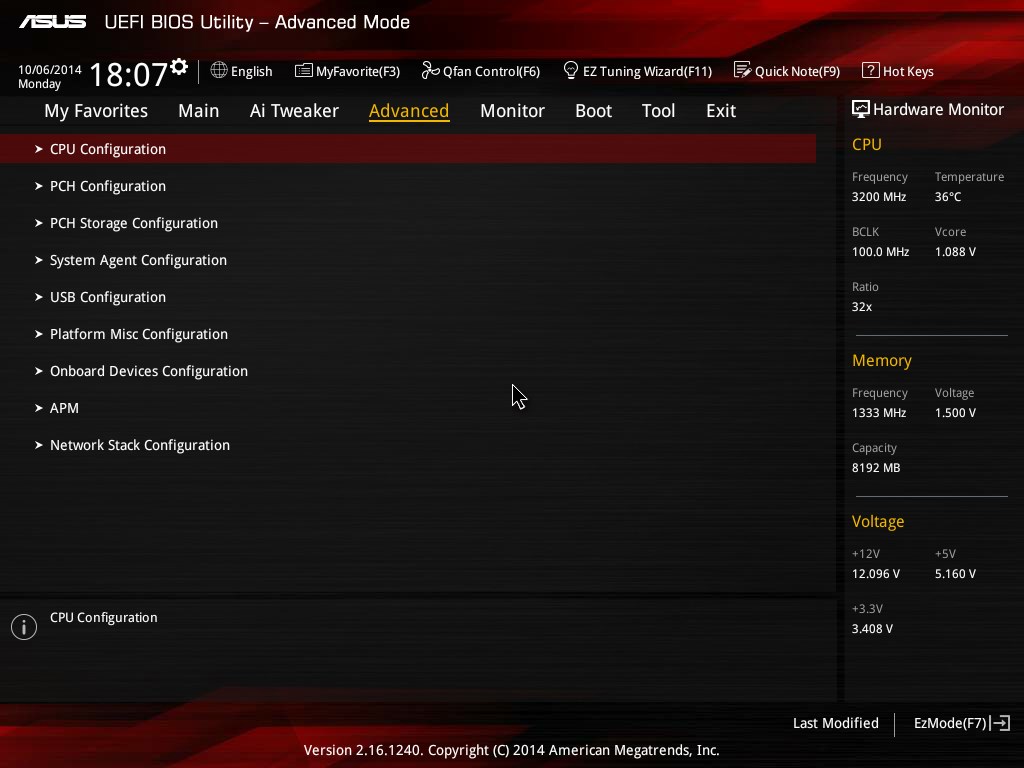Viewport: 1024px width, 768px height.
Task: Expand the System Agent Configuration arrow
Action: tap(39, 260)
